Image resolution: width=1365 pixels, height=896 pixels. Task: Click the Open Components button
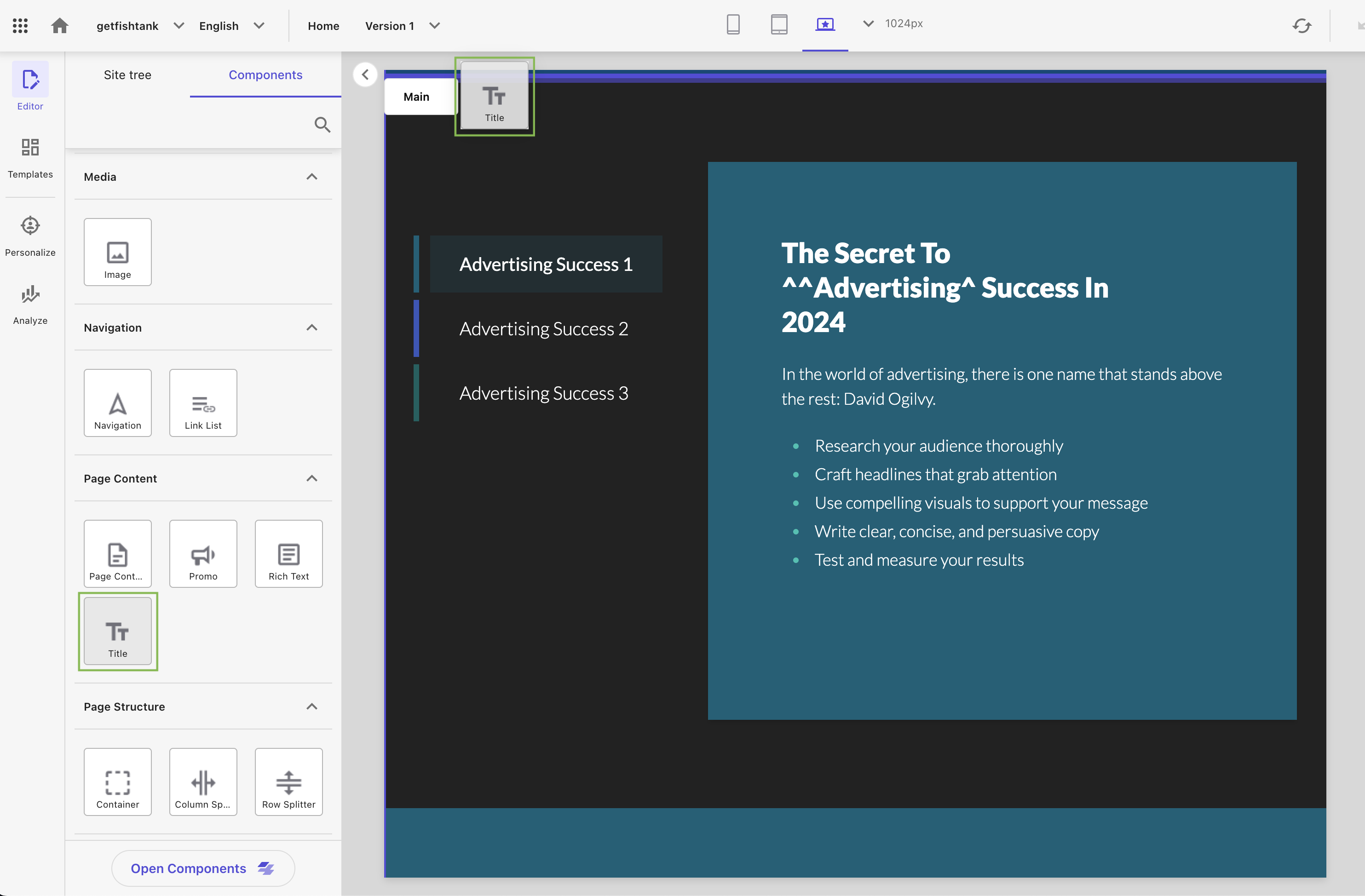point(202,868)
